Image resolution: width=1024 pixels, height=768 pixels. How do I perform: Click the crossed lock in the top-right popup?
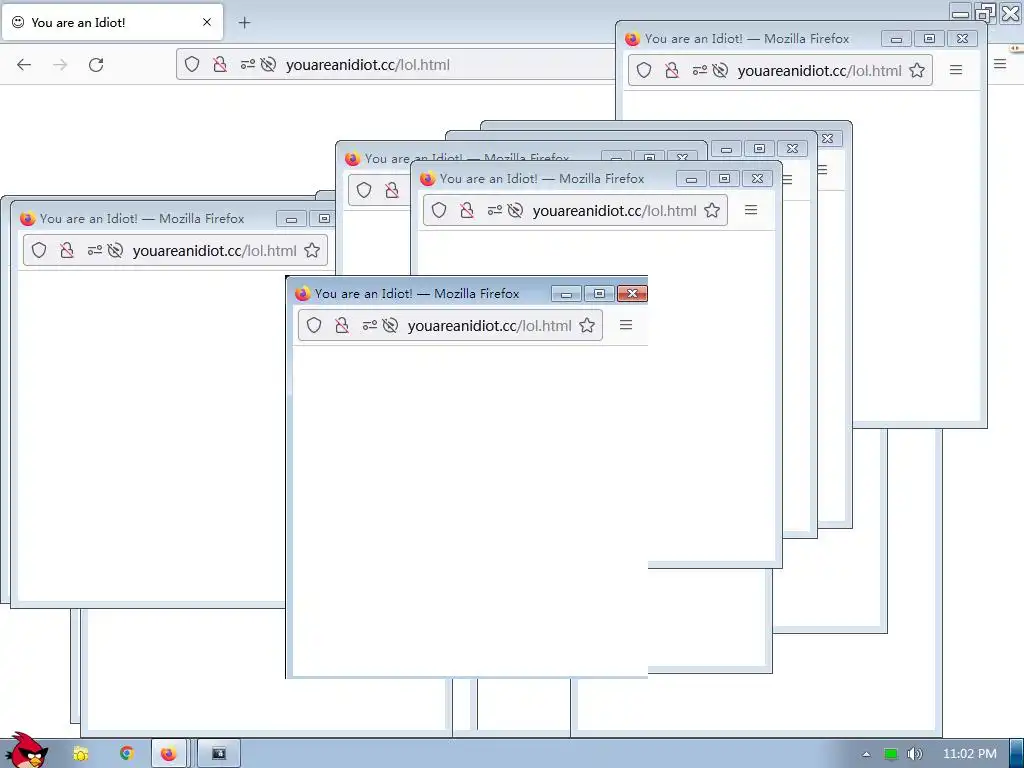[x=671, y=70]
